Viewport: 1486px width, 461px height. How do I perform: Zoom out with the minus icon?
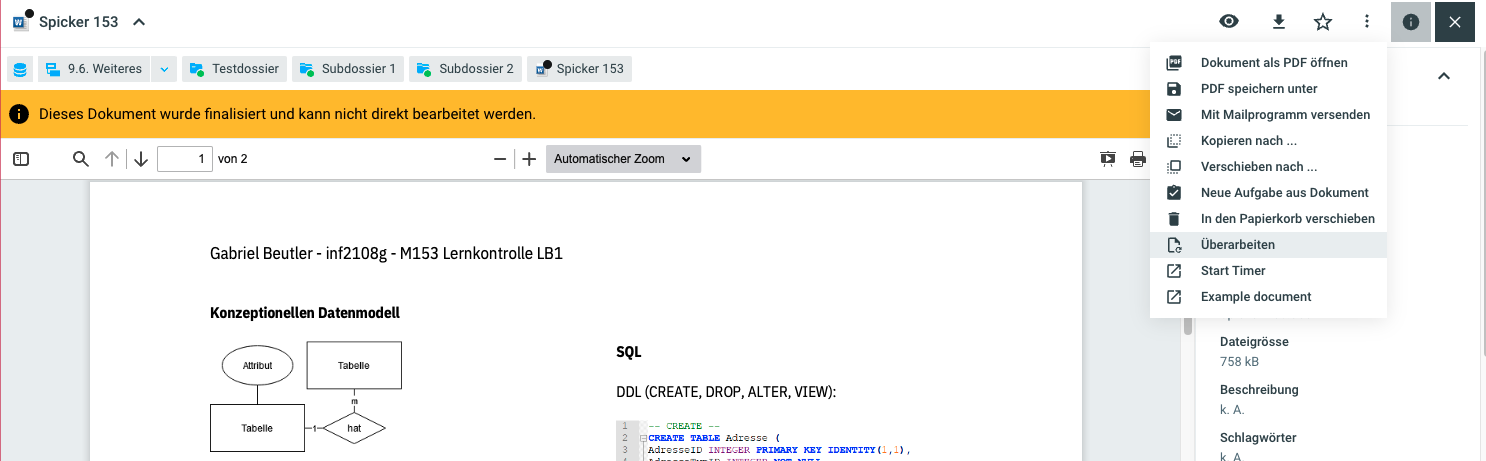coord(500,159)
